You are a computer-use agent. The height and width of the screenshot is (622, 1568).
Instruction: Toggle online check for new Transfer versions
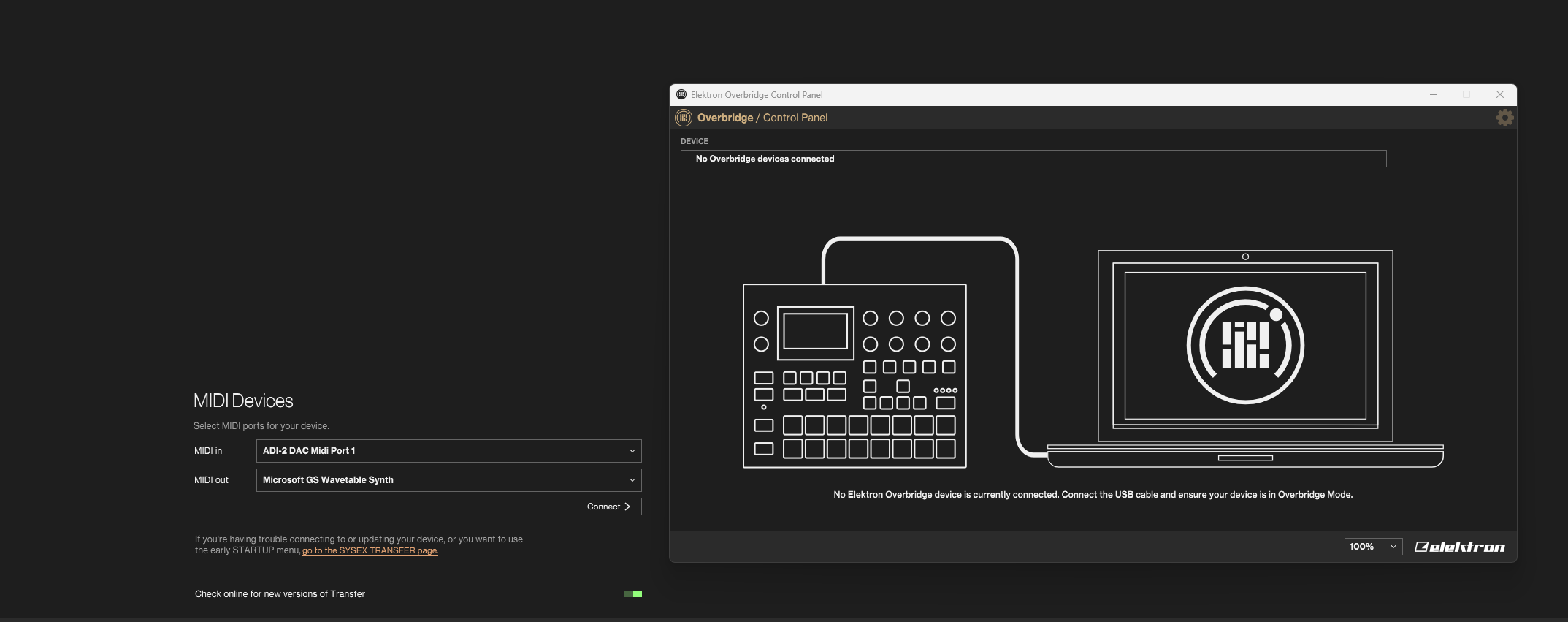click(633, 594)
